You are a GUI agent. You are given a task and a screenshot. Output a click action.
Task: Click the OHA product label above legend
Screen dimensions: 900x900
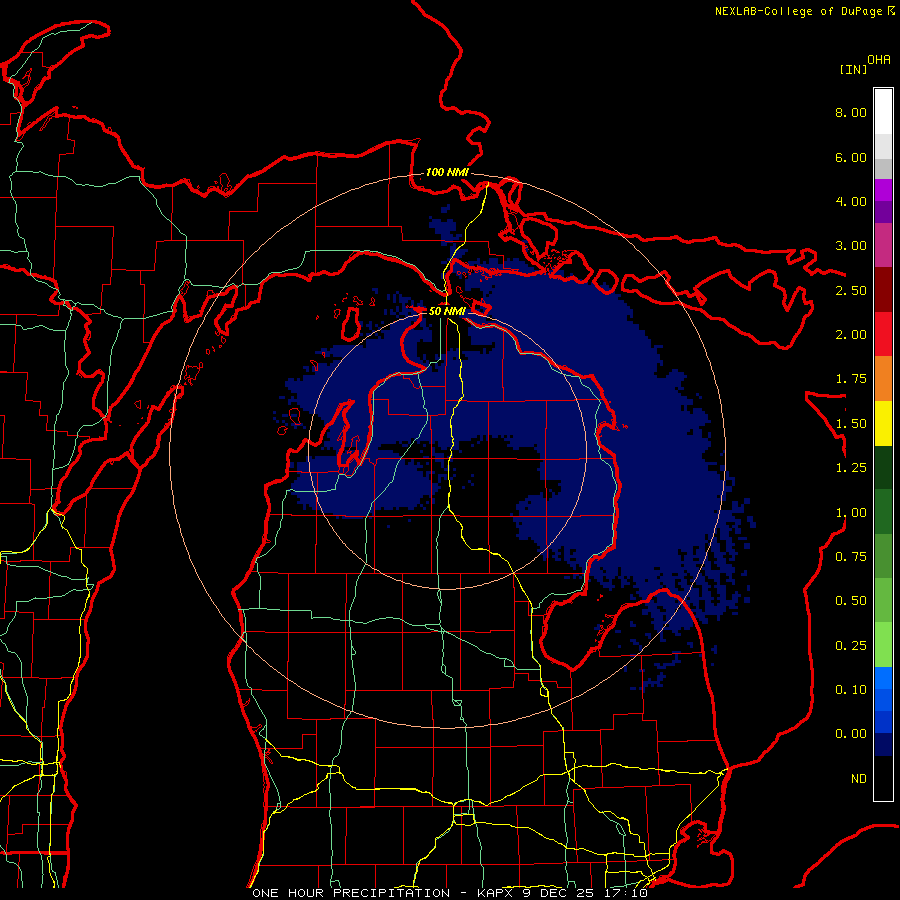tap(879, 60)
